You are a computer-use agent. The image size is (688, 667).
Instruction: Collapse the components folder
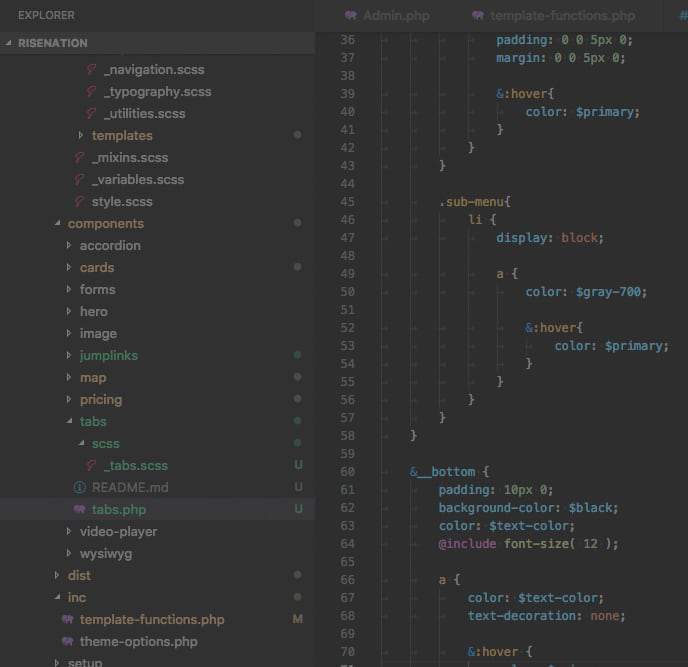coord(57,223)
